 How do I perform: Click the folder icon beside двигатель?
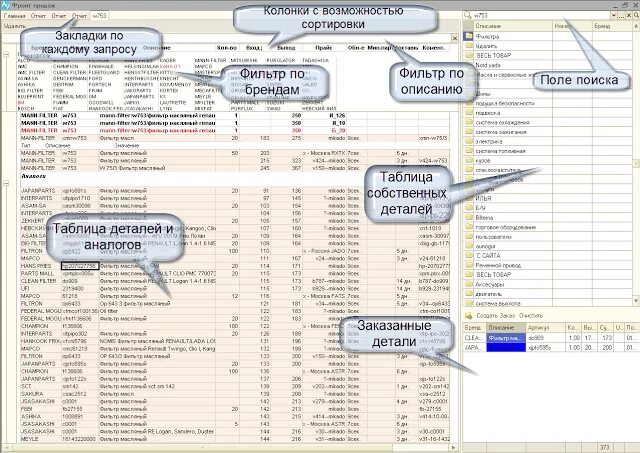click(469, 294)
